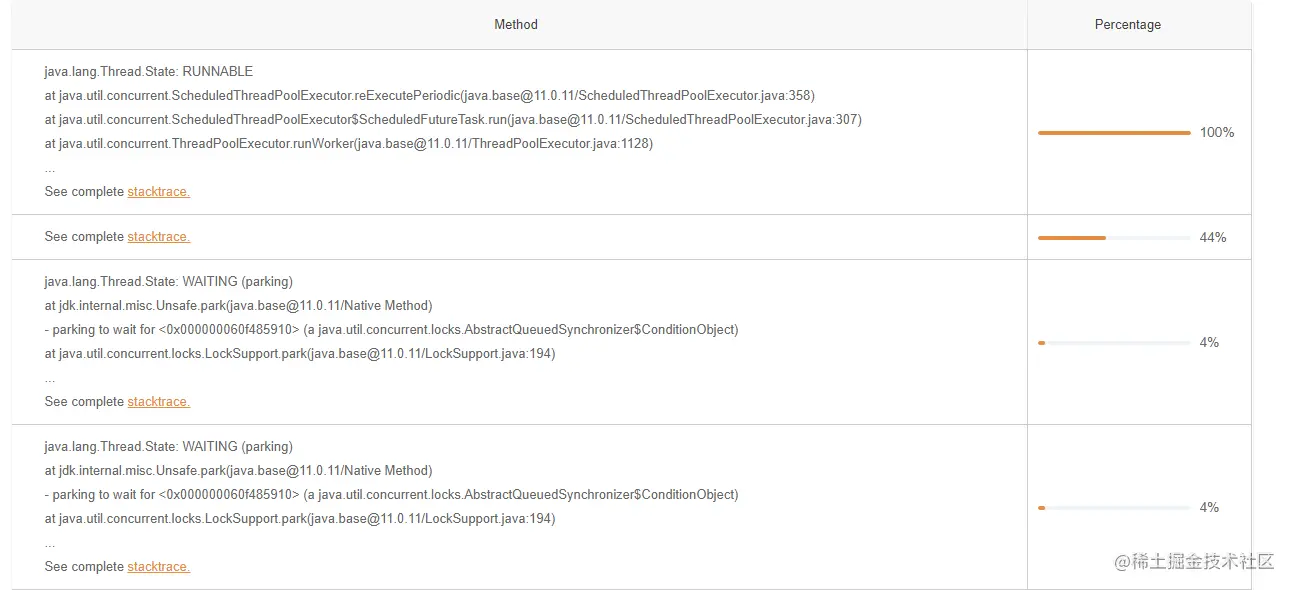Click the bottom row's 4% progress bar
Viewport: 1293px width, 590px height.
1114,508
